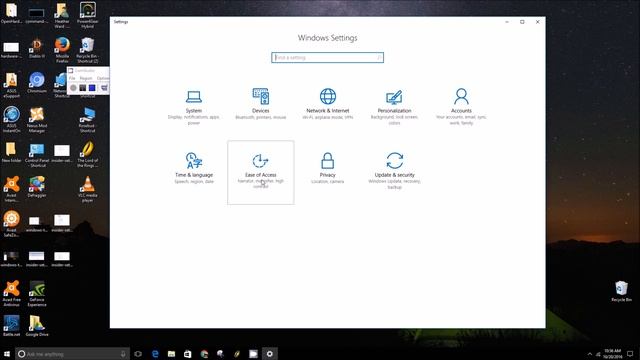Open Network & Internet settings
Screen dimensions: 640x360
[327, 104]
